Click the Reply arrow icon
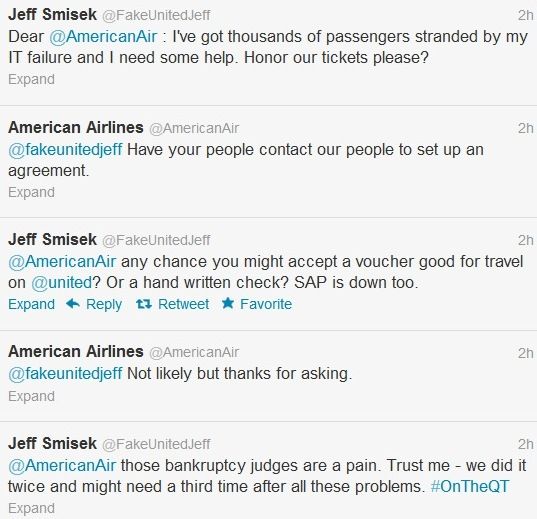 73,304
